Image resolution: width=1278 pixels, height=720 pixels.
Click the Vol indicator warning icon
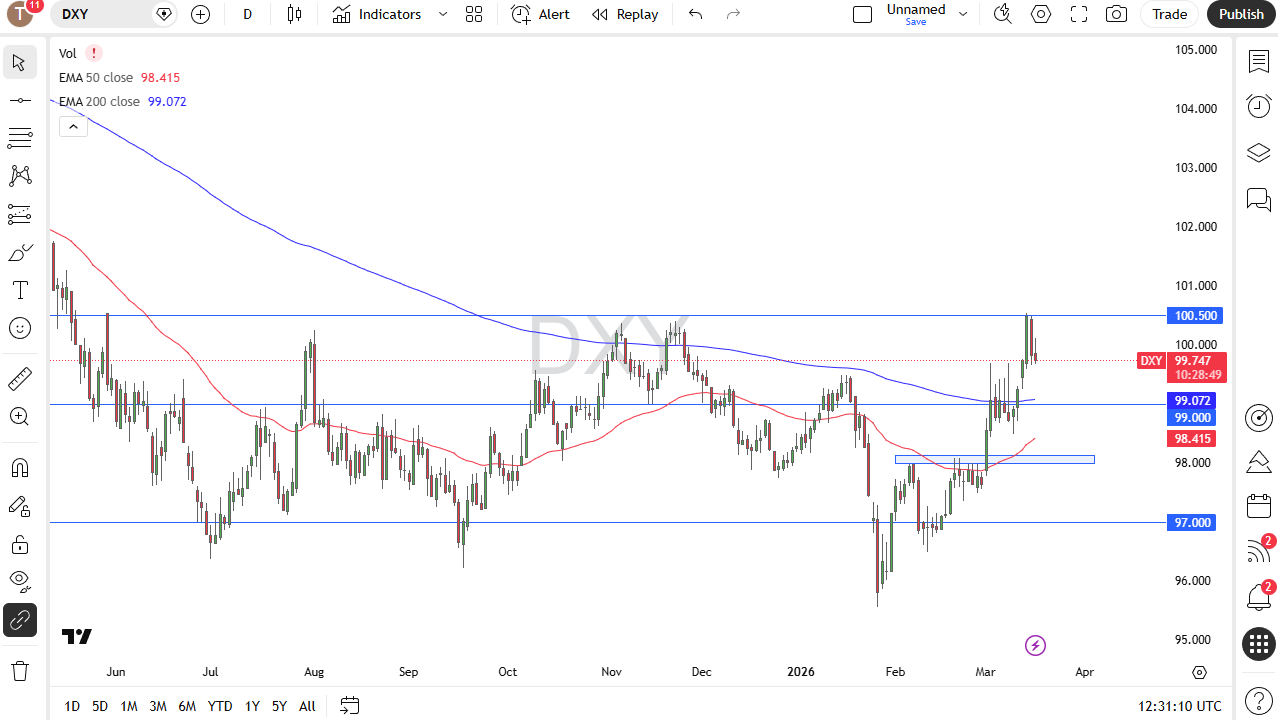[93, 53]
